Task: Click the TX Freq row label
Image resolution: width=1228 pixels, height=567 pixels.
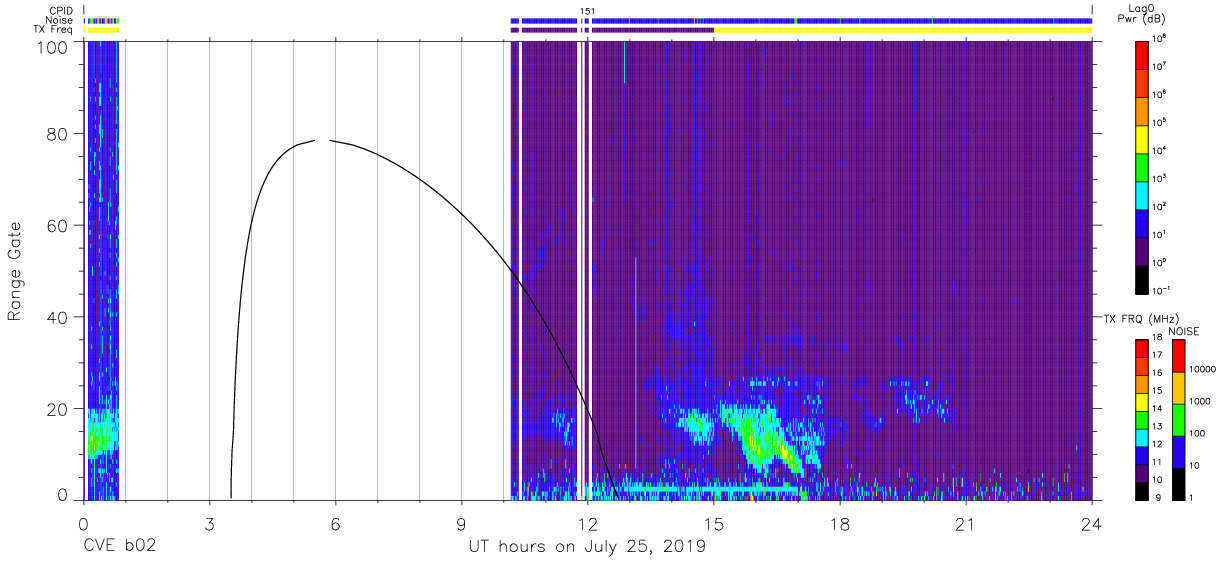Action: tap(53, 30)
